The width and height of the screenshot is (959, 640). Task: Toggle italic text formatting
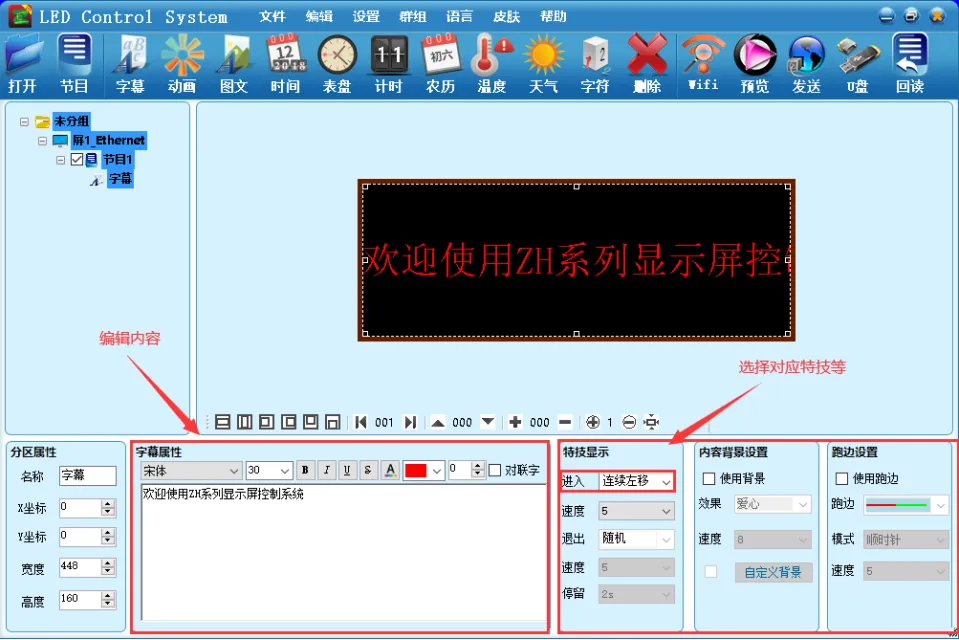pos(327,470)
